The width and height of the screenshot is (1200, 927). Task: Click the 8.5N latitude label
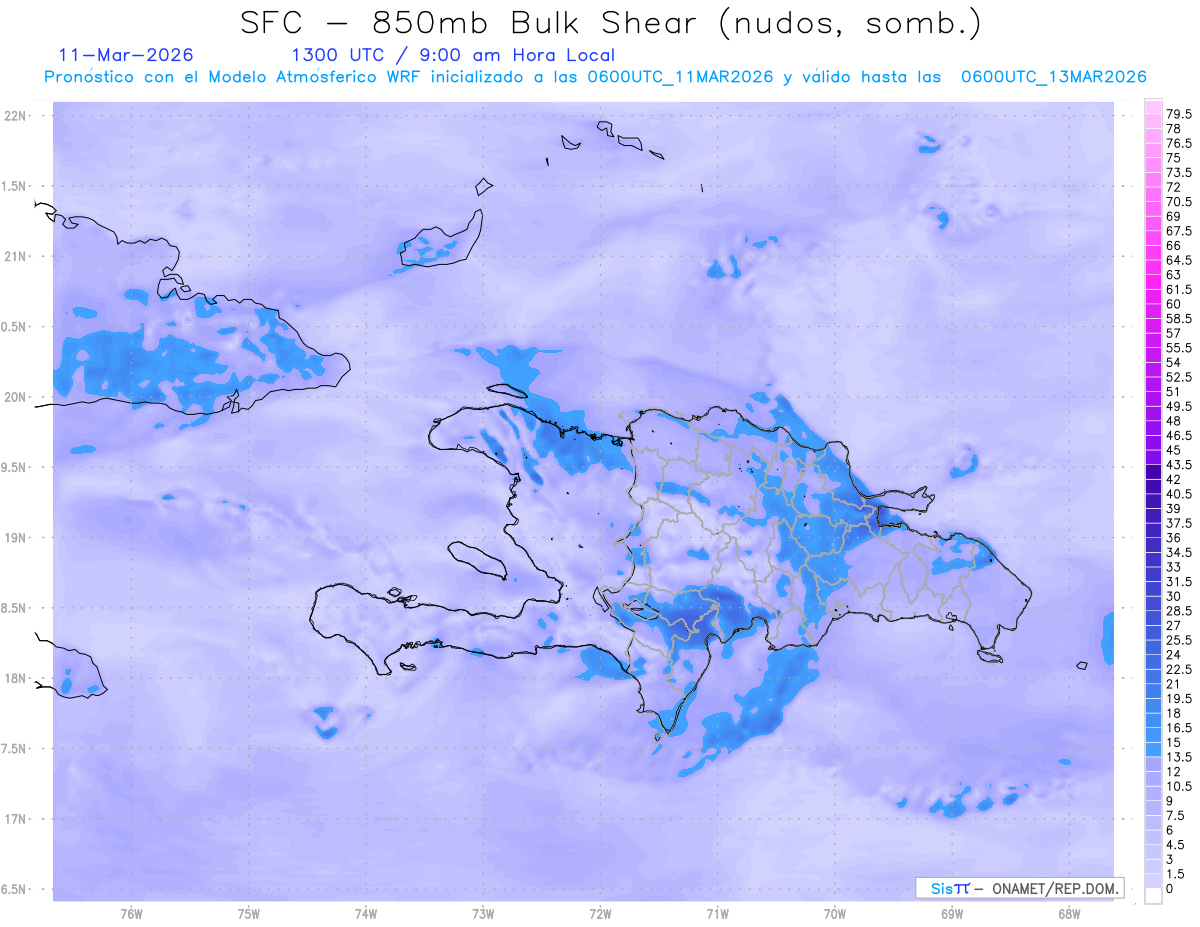tap(15, 608)
